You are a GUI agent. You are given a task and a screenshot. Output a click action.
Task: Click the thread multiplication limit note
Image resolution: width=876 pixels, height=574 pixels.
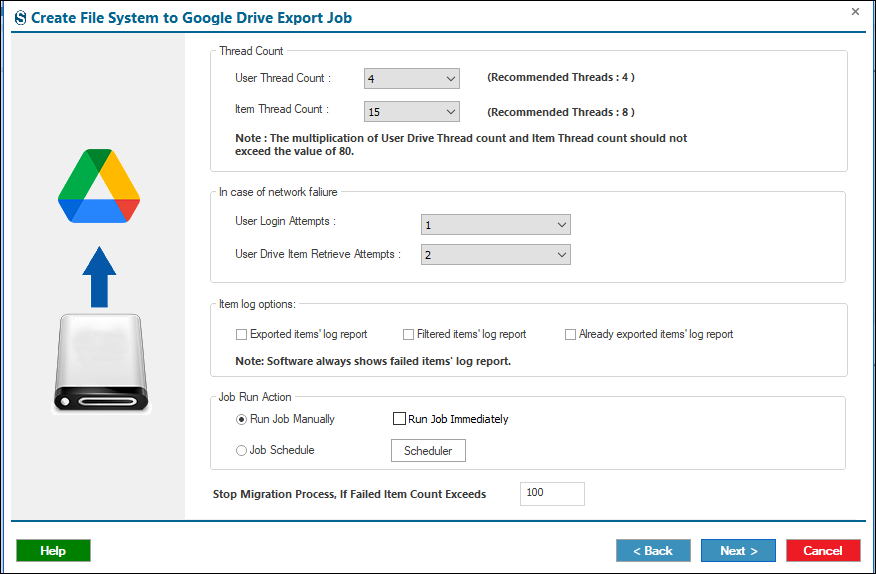461,144
